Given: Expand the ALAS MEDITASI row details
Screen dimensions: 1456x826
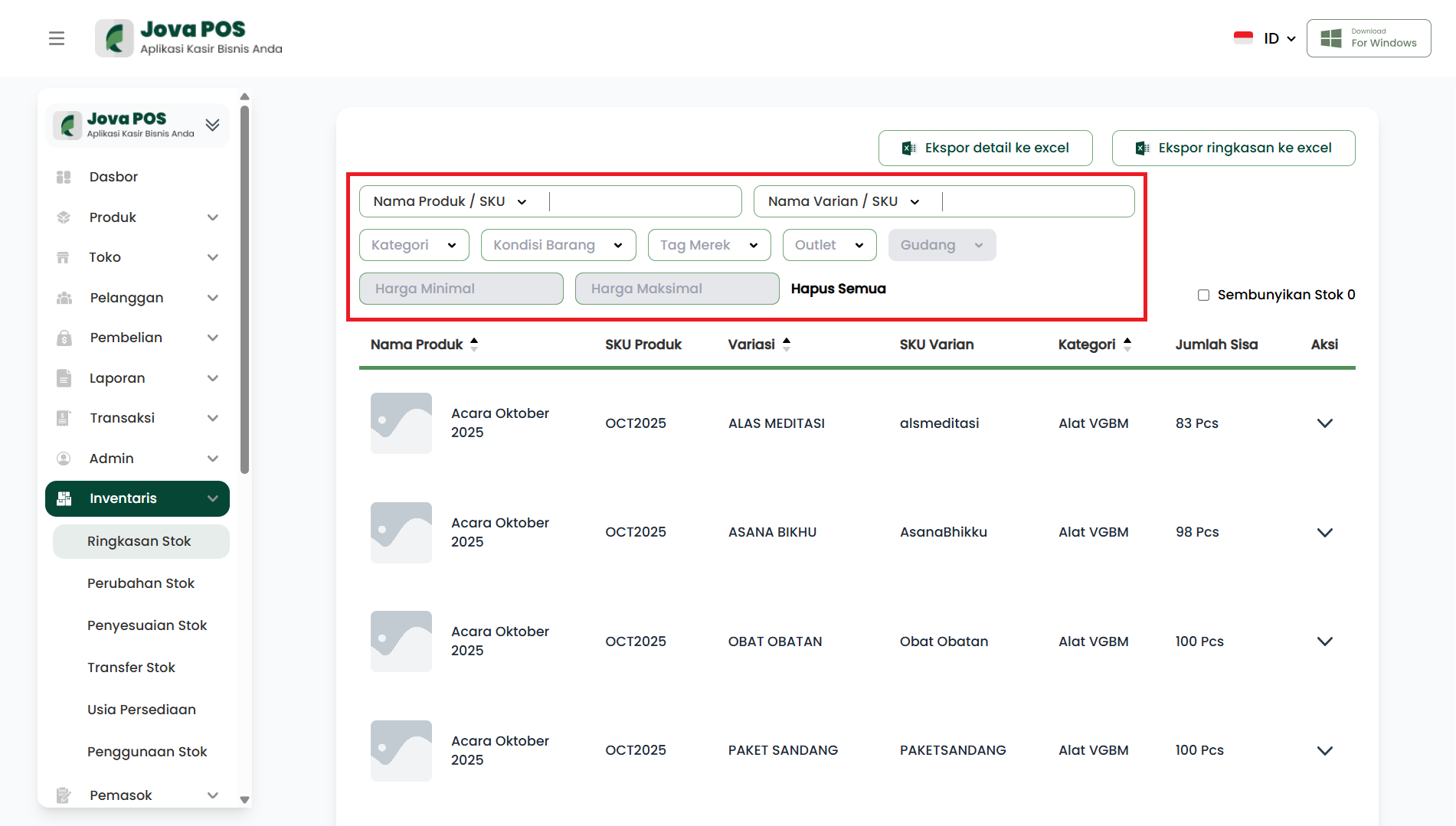Looking at the screenshot, I should pyautogui.click(x=1324, y=423).
